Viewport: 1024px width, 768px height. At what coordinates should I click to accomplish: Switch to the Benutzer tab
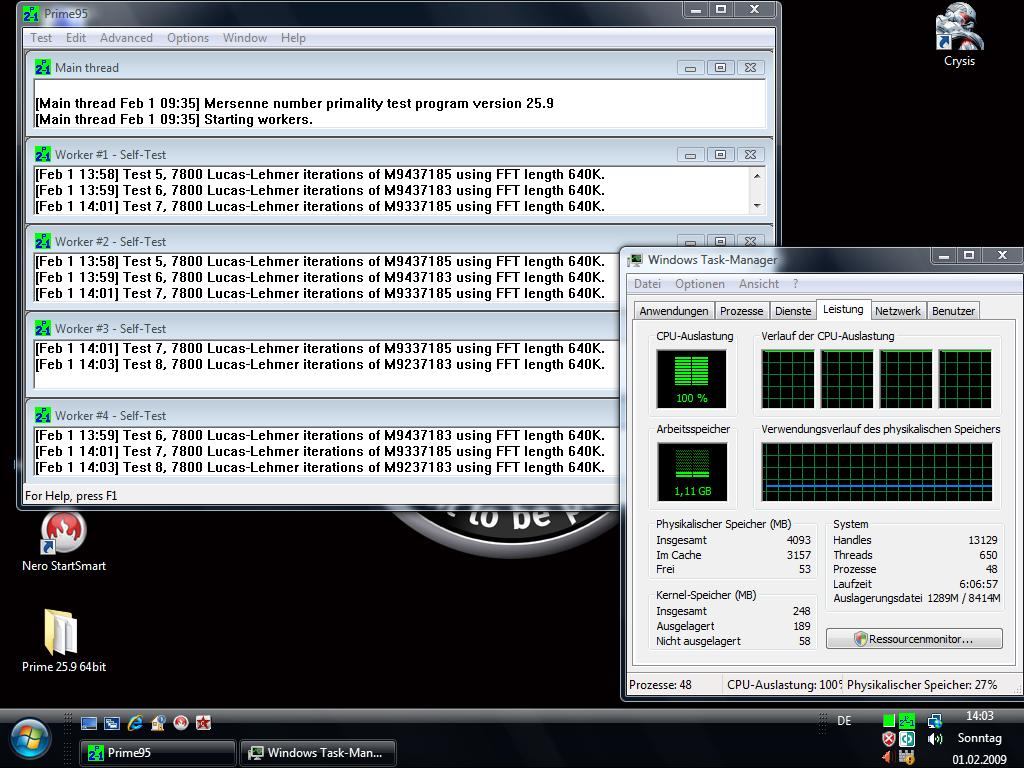(953, 311)
